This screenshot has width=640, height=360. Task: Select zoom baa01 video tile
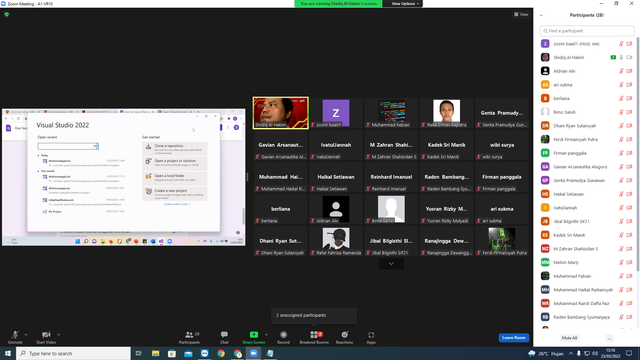pos(336,113)
